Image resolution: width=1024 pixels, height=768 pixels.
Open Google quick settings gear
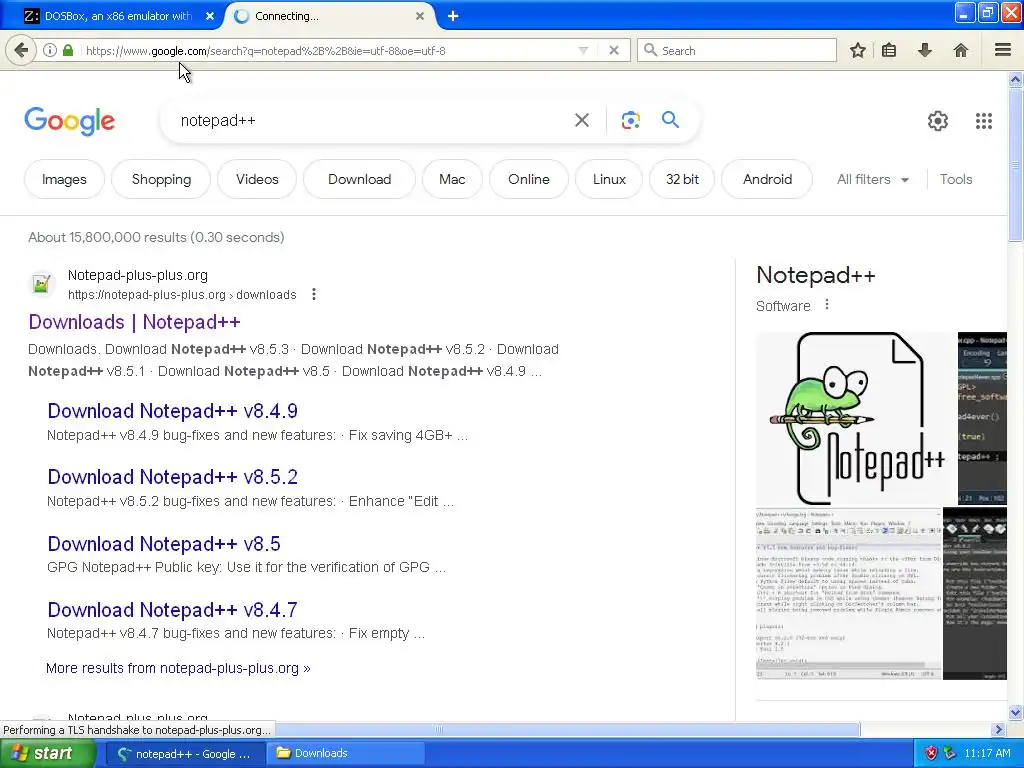tap(938, 121)
